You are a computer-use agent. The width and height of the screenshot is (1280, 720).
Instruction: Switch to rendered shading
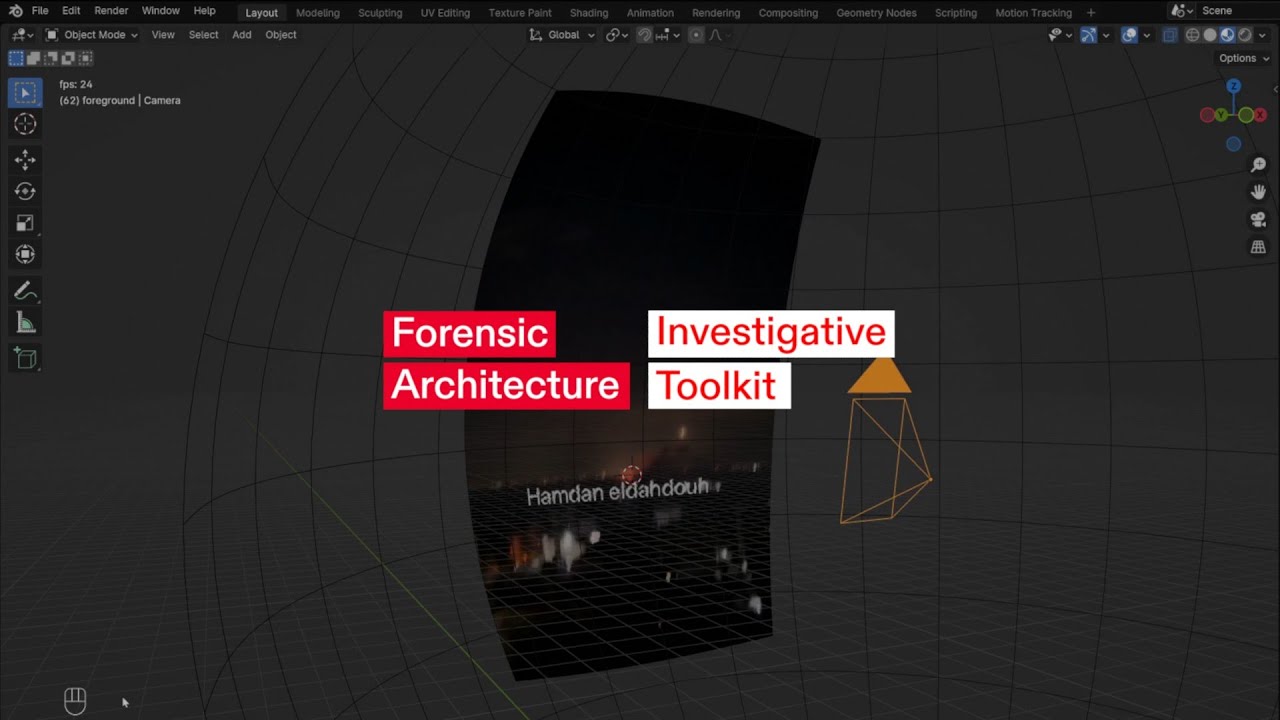pyautogui.click(x=1245, y=35)
